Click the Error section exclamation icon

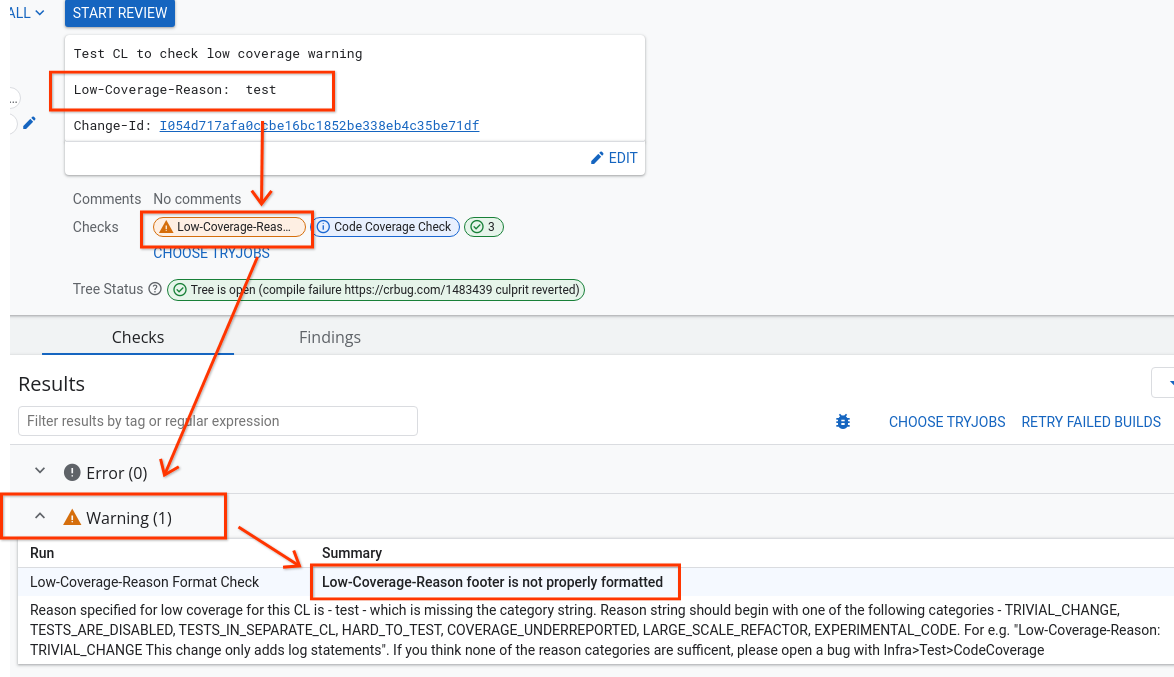[72, 473]
